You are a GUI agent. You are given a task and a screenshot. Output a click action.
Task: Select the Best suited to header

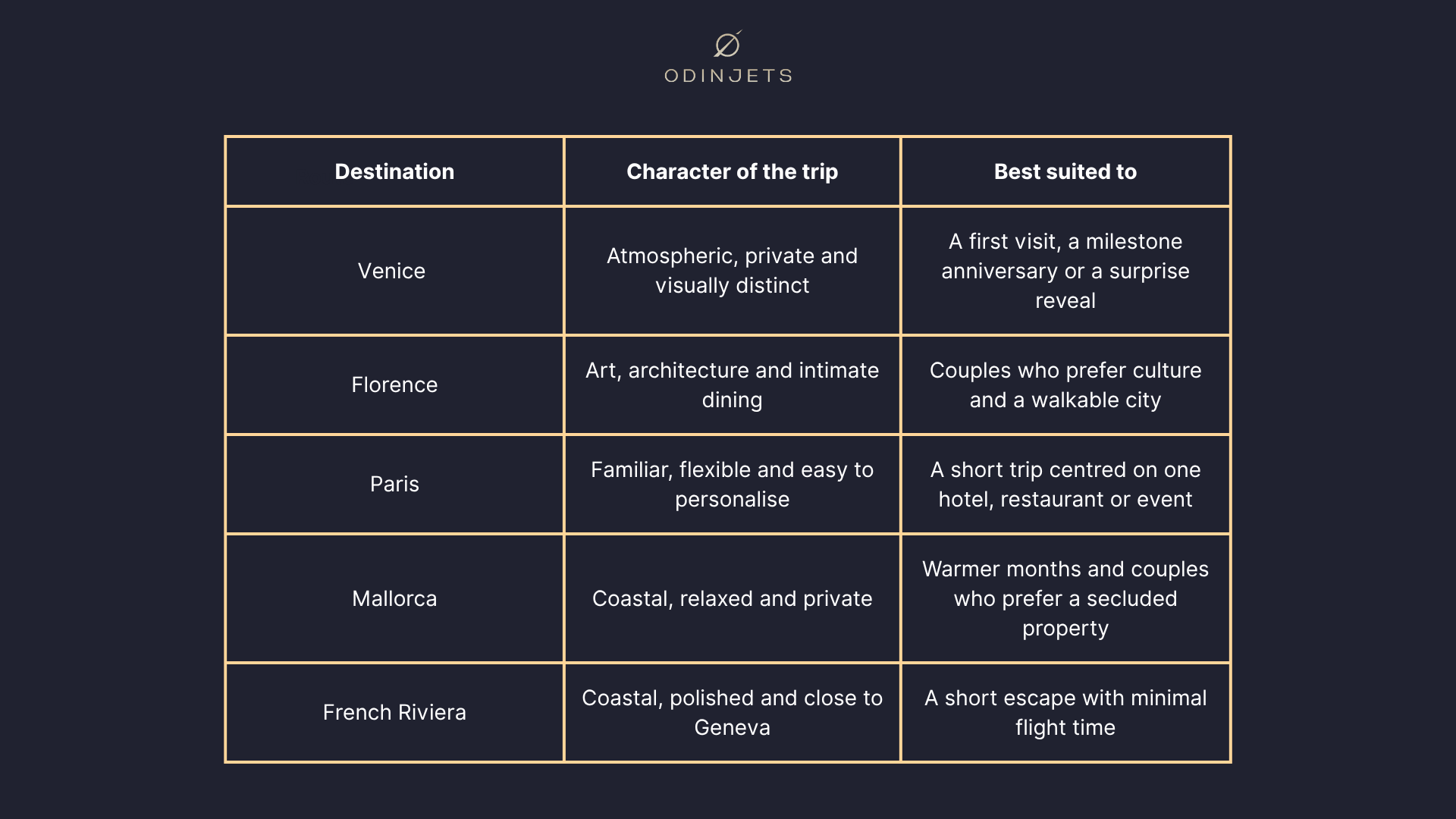1065,171
